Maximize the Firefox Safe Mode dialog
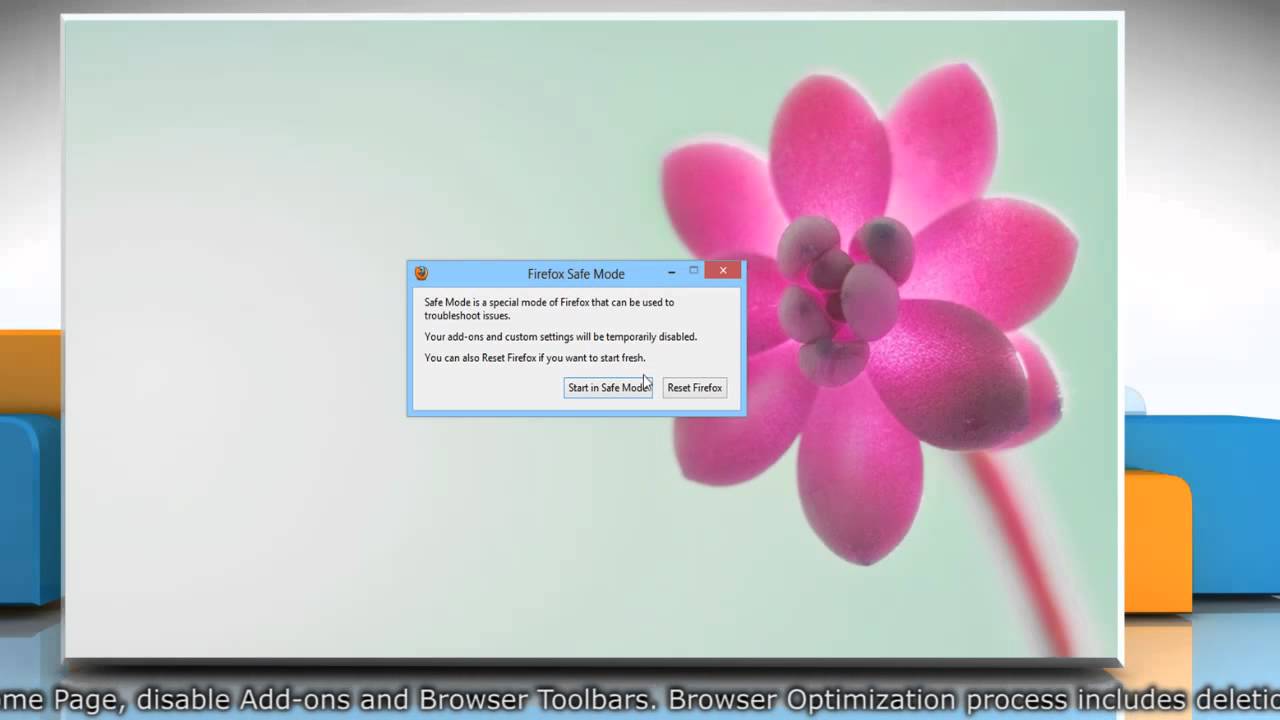 tap(693, 271)
